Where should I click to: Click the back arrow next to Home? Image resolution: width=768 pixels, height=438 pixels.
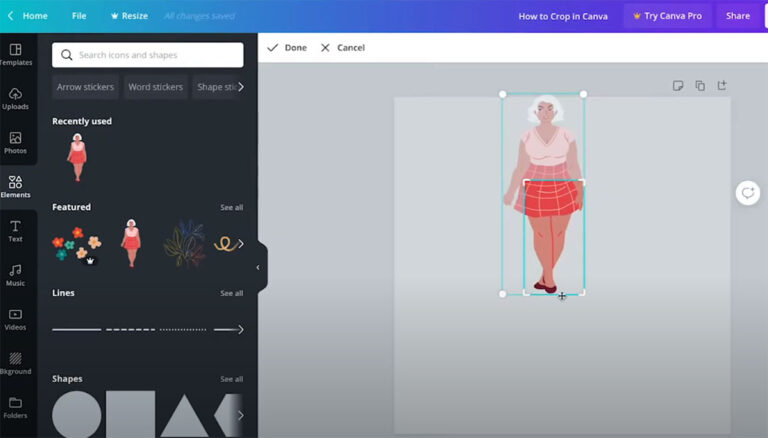tap(11, 16)
